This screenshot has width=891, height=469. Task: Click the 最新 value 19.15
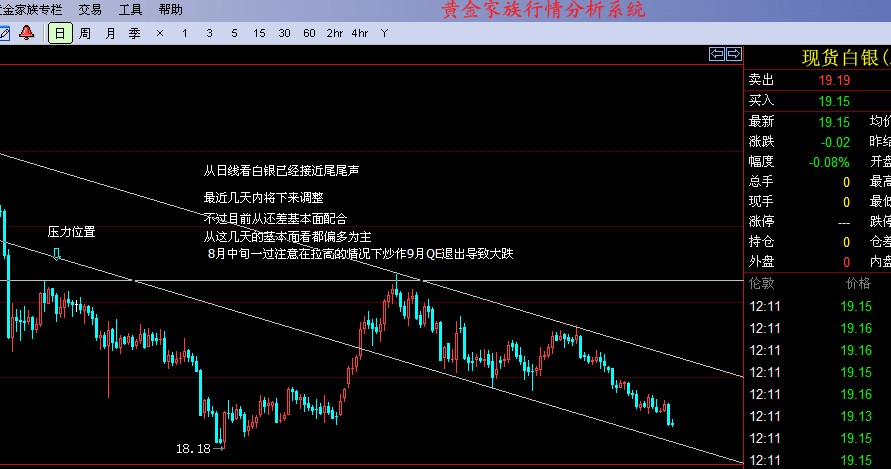[x=834, y=122]
